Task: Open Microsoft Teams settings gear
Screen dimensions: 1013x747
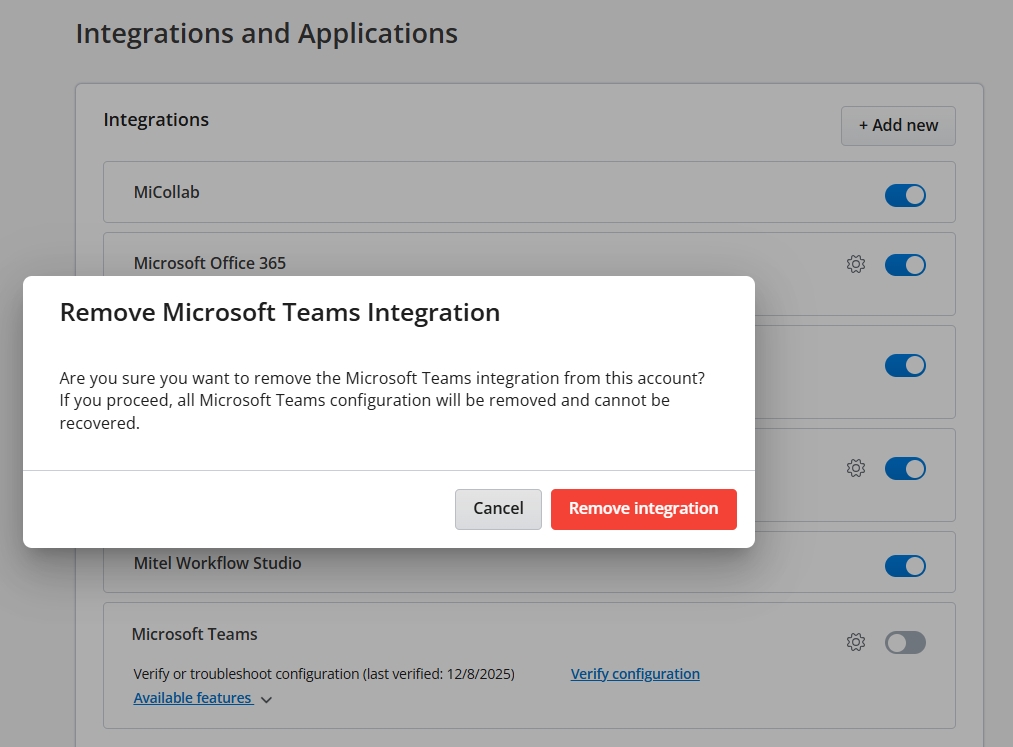Action: (x=856, y=642)
